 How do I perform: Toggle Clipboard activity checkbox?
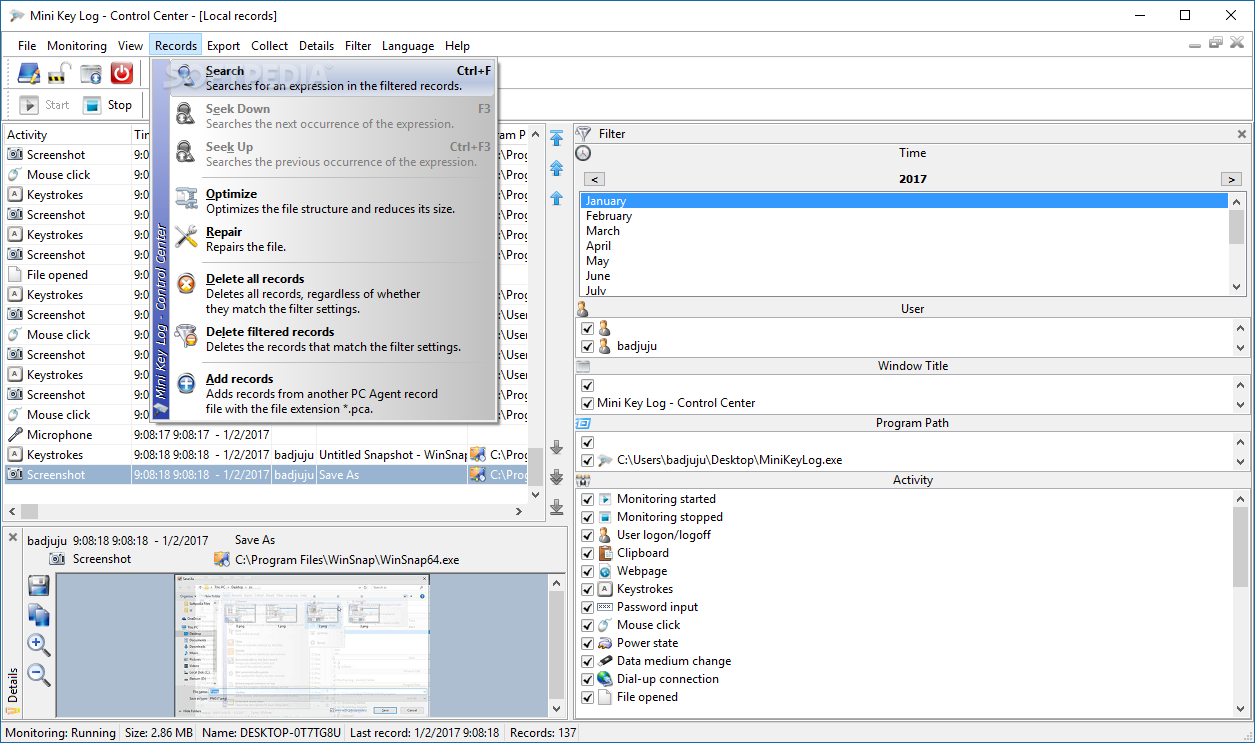coord(588,553)
